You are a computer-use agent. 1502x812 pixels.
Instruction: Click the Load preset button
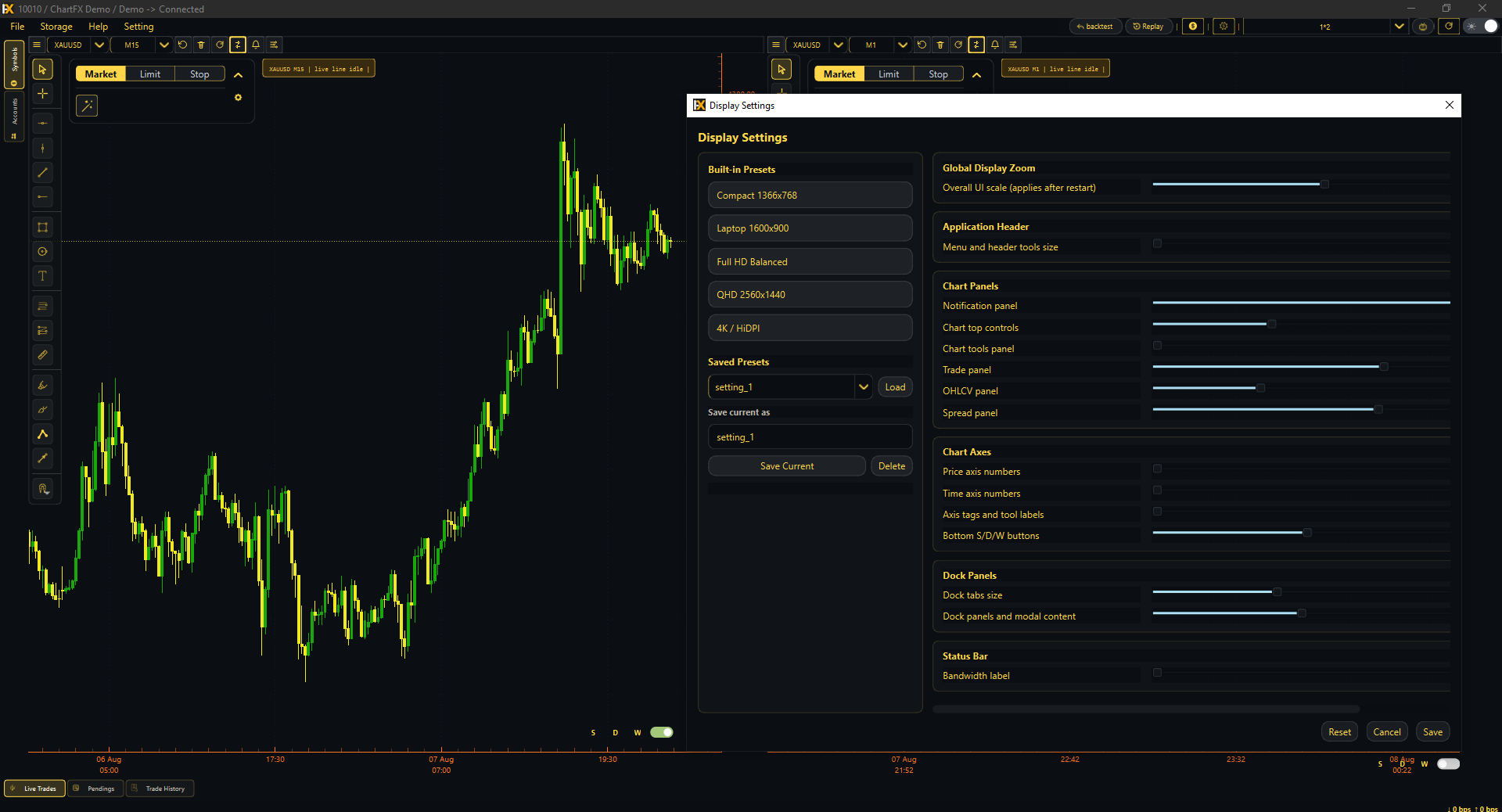pos(895,387)
